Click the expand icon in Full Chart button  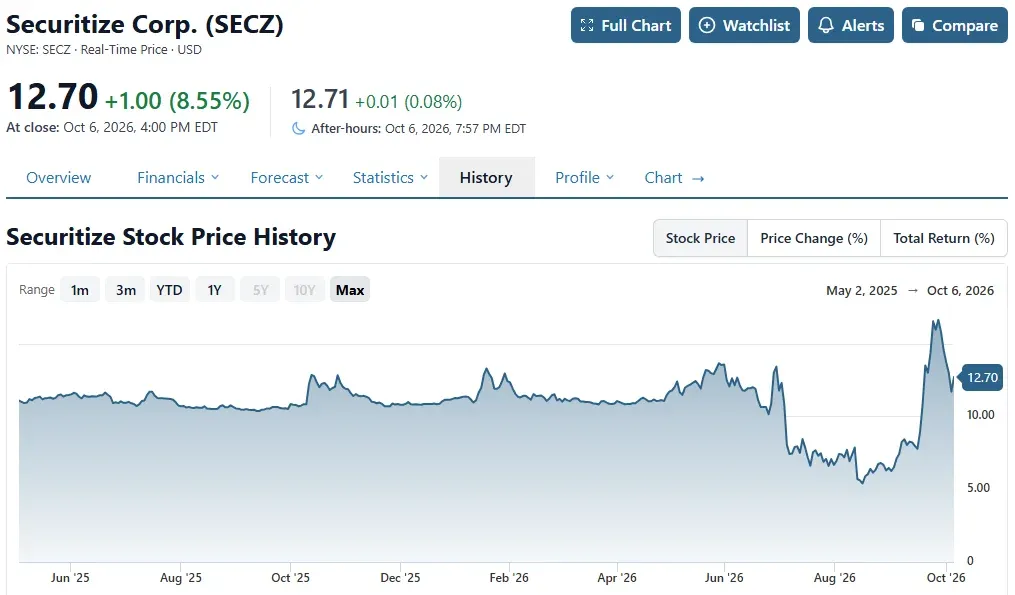click(586, 25)
